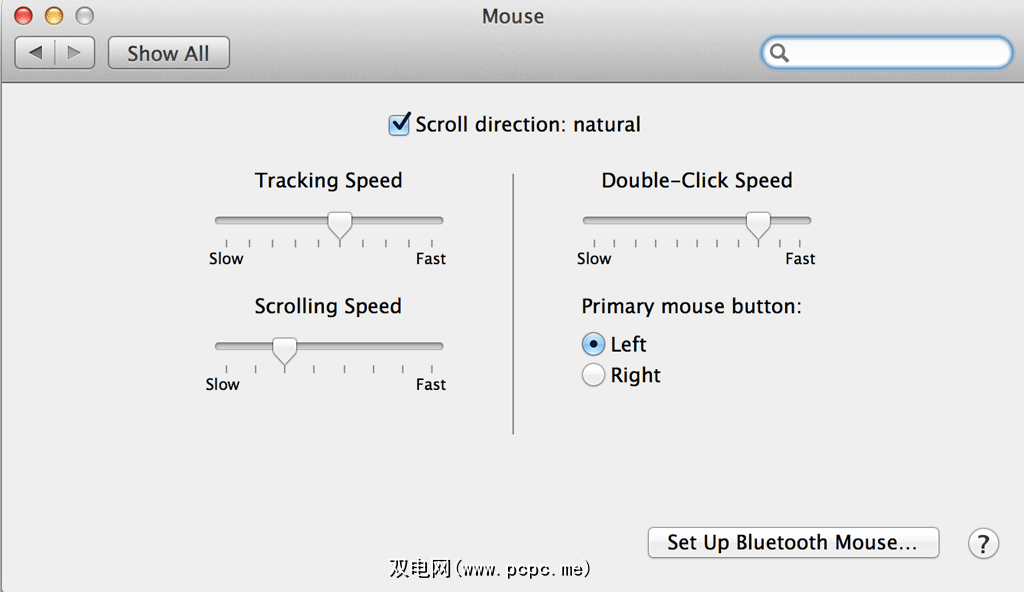Click the yellow minimize window button
The height and width of the screenshot is (592, 1024).
tap(54, 16)
